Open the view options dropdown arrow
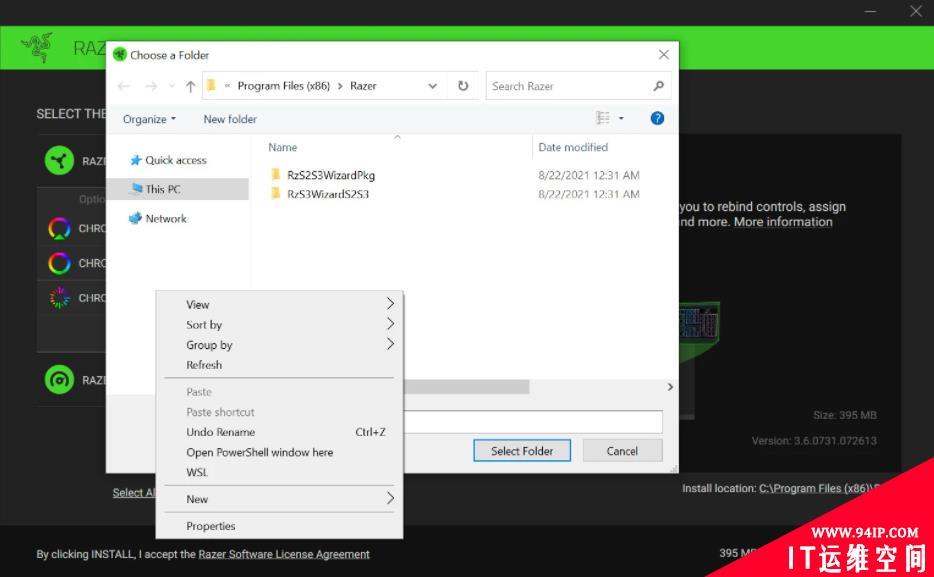This screenshot has height=577, width=934. [x=621, y=118]
